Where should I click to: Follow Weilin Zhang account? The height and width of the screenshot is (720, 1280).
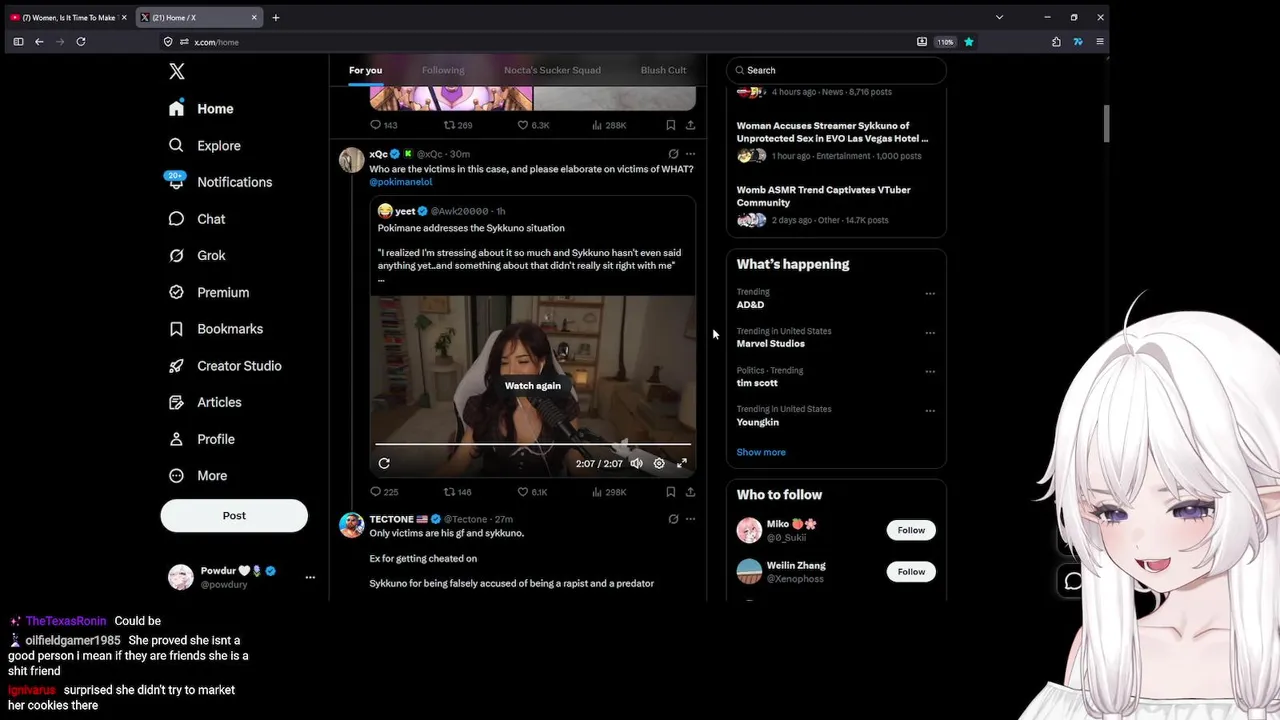[911, 572]
